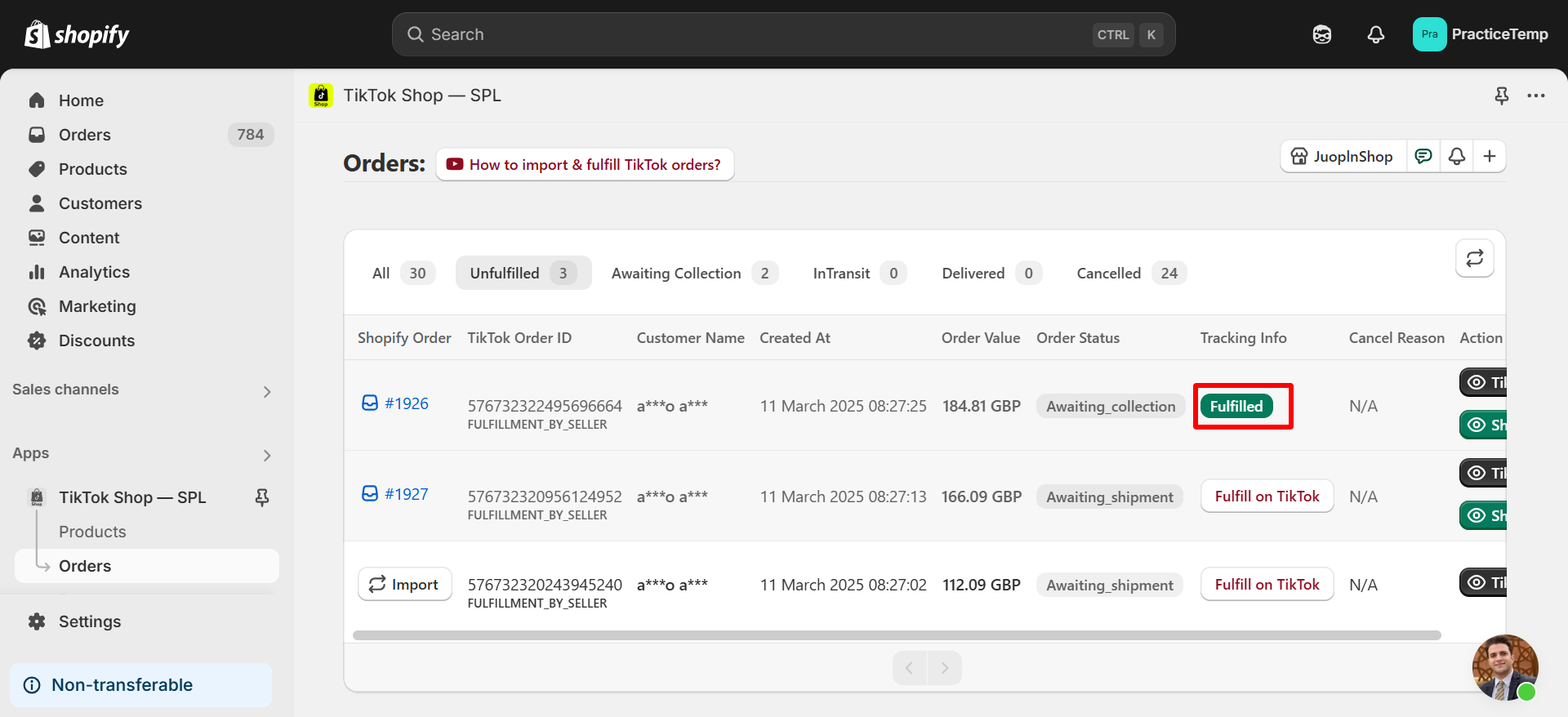Open the Sidekick assistant icon
This screenshot has height=717, width=1568.
click(x=1322, y=34)
